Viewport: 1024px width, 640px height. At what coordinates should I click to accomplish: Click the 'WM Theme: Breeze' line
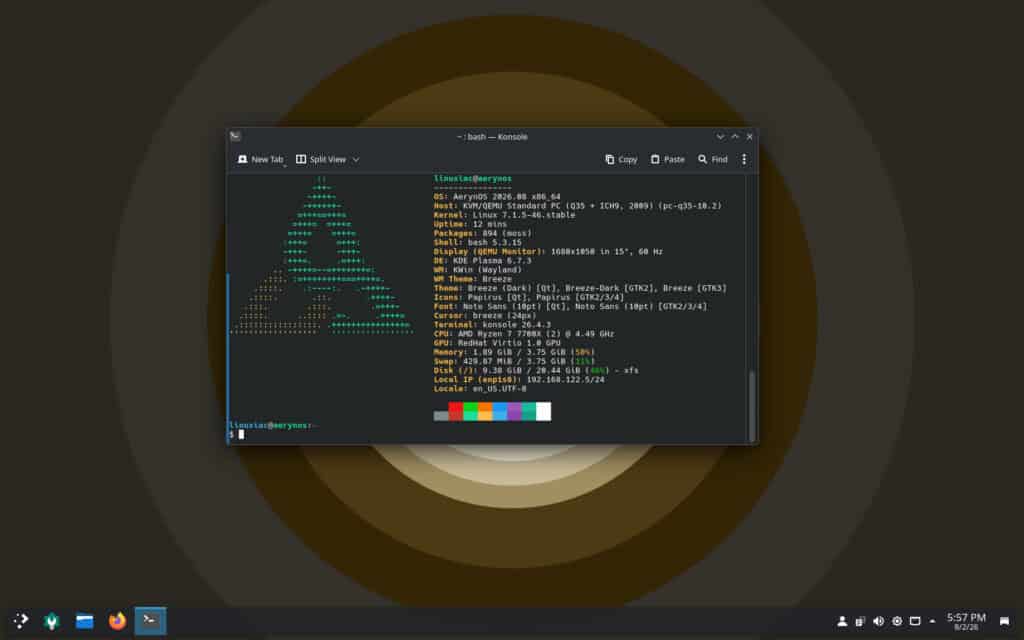473,279
